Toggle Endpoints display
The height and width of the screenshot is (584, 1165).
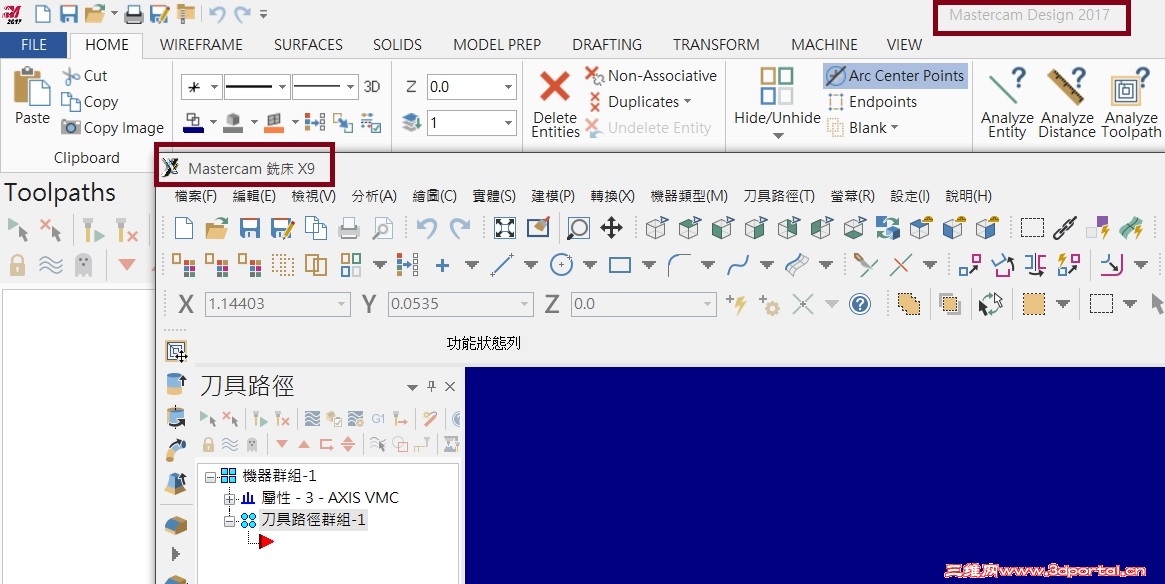click(872, 102)
